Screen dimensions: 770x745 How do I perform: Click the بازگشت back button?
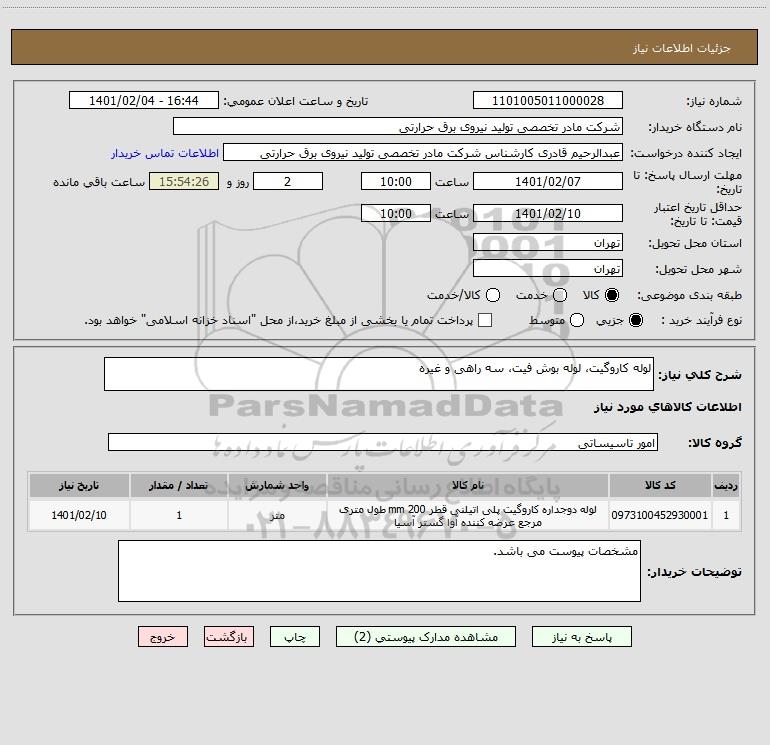[x=229, y=636]
